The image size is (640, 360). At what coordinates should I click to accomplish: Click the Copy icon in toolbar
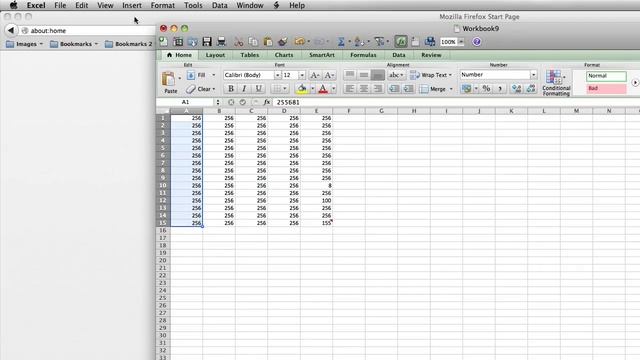tap(253, 42)
